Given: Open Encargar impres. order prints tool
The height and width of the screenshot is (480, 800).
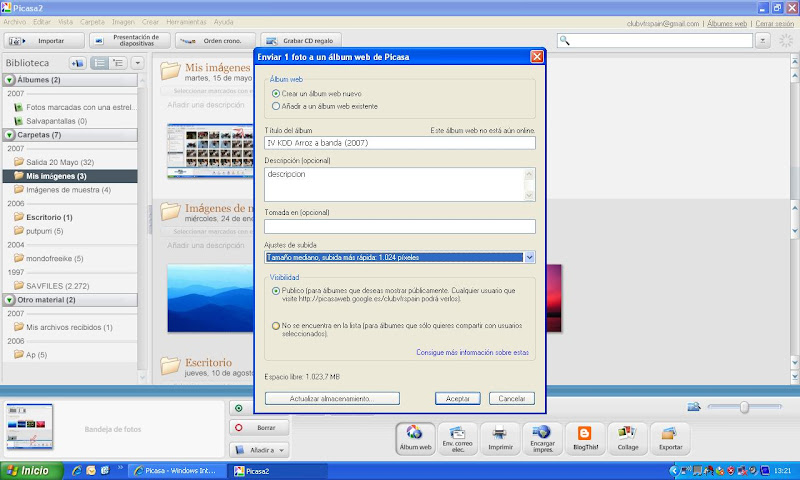Looking at the screenshot, I should point(542,438).
